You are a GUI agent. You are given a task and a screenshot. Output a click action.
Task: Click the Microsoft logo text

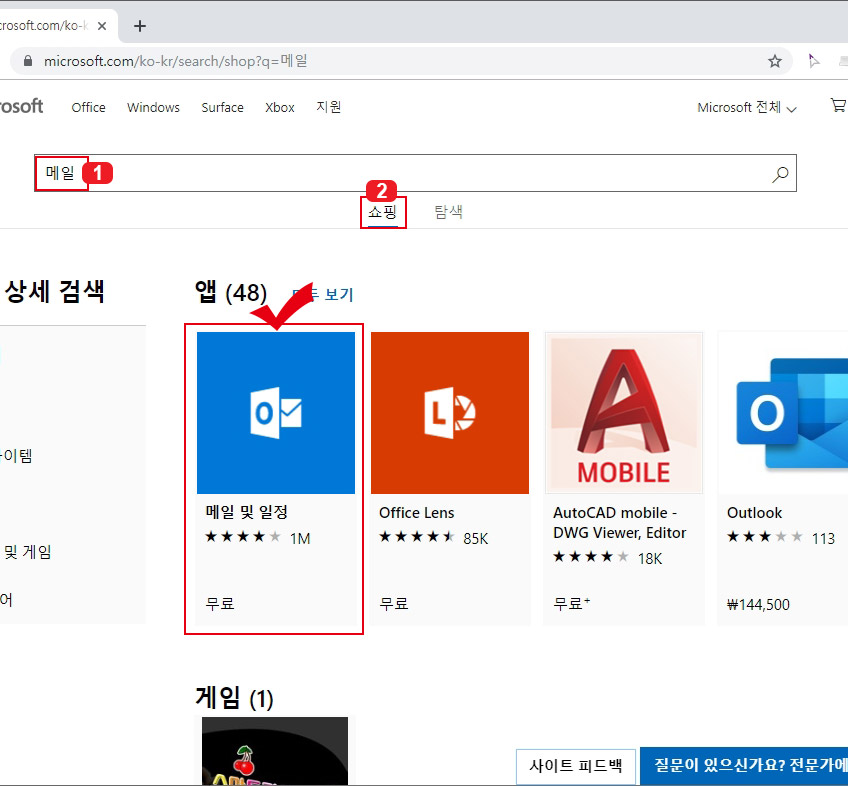[x=22, y=106]
